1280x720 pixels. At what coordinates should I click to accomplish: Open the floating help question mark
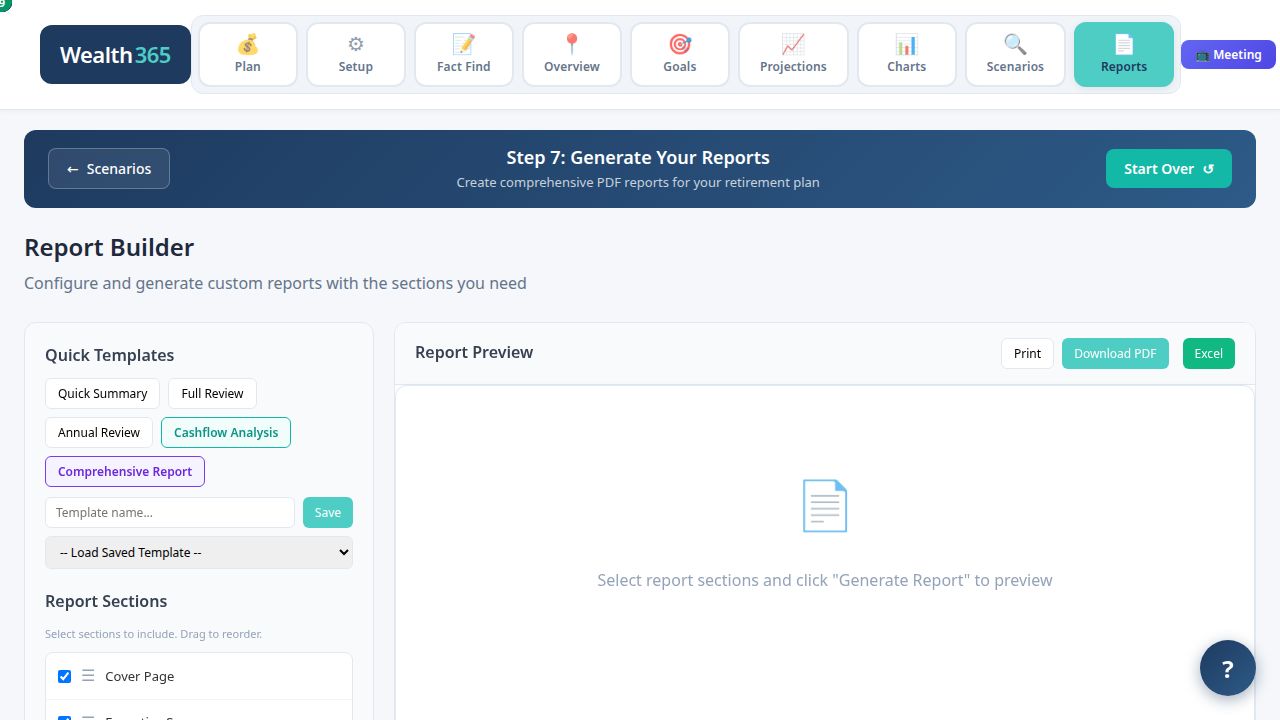click(x=1227, y=667)
